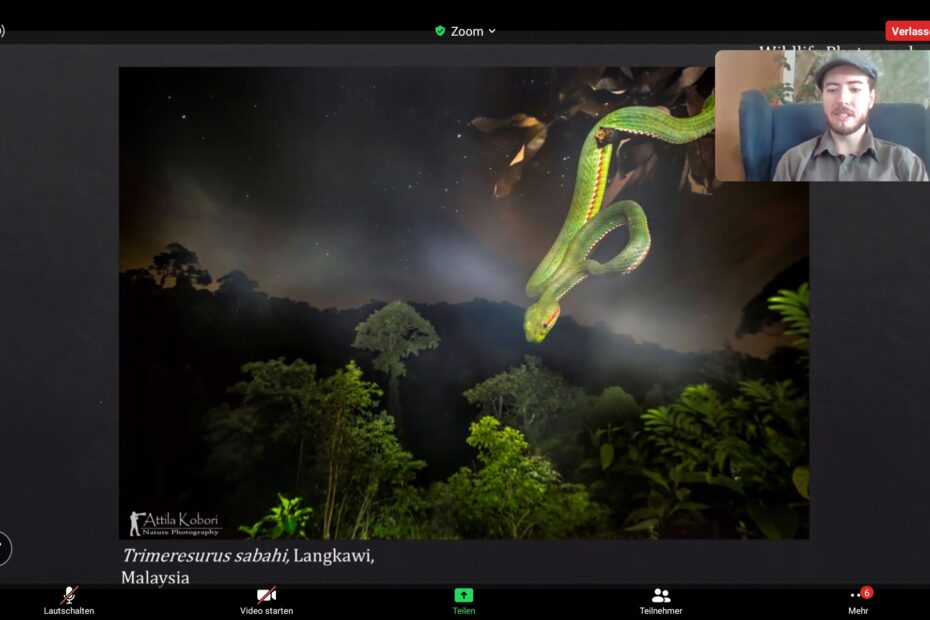This screenshot has height=620, width=930.
Task: Click the Teilnehmer text label
Action: [x=661, y=611]
